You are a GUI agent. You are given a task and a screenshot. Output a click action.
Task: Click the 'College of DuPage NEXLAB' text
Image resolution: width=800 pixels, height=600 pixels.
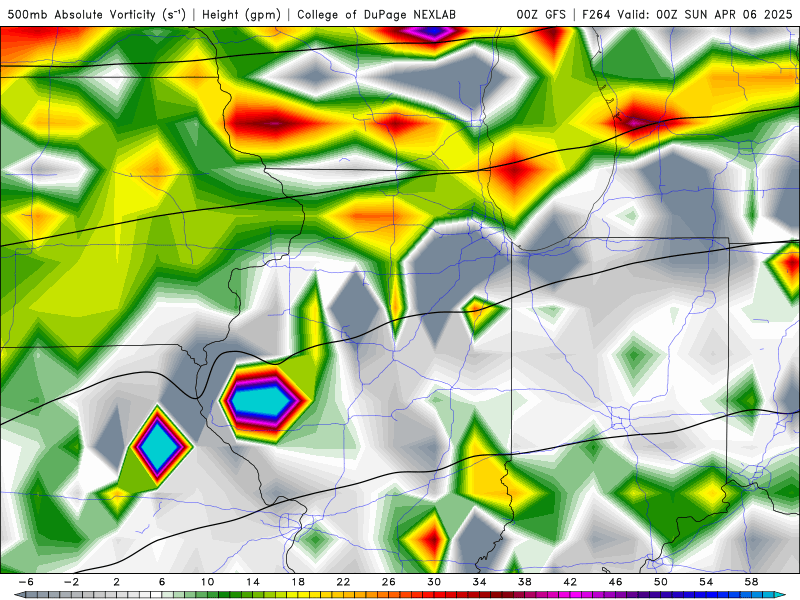[x=377, y=15]
